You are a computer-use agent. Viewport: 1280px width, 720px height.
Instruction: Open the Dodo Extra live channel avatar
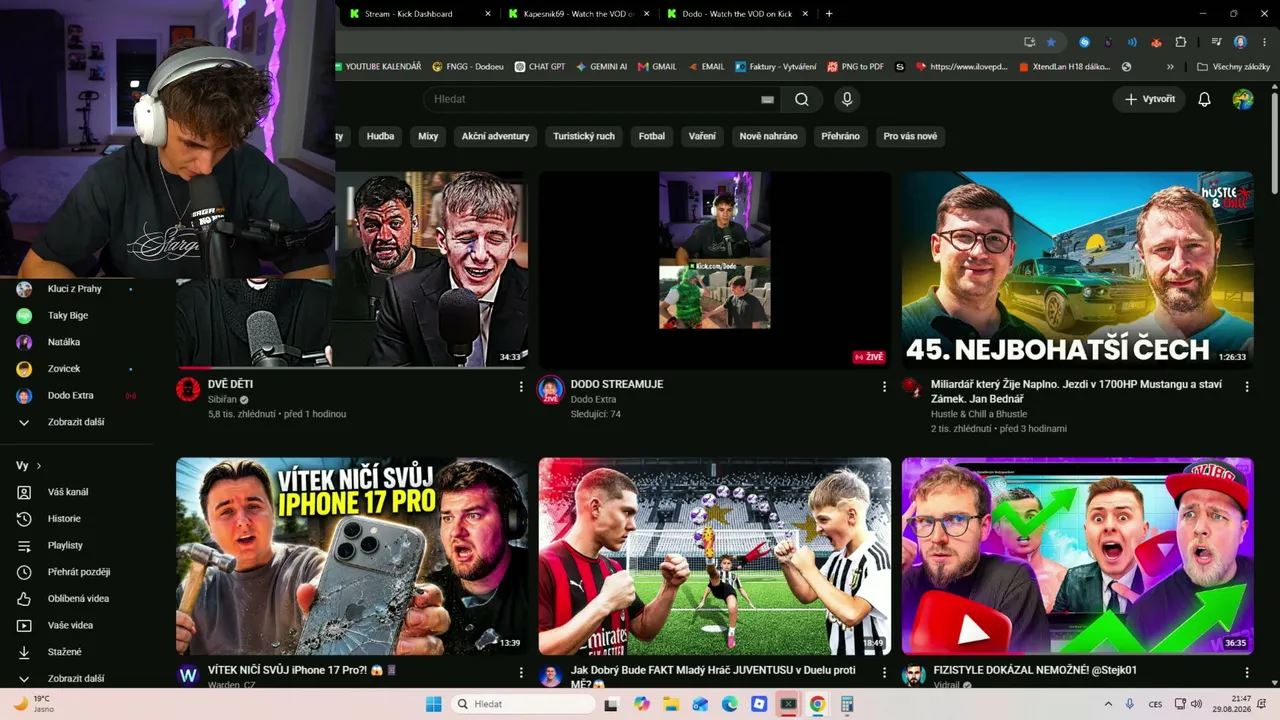pyautogui.click(x=550, y=389)
